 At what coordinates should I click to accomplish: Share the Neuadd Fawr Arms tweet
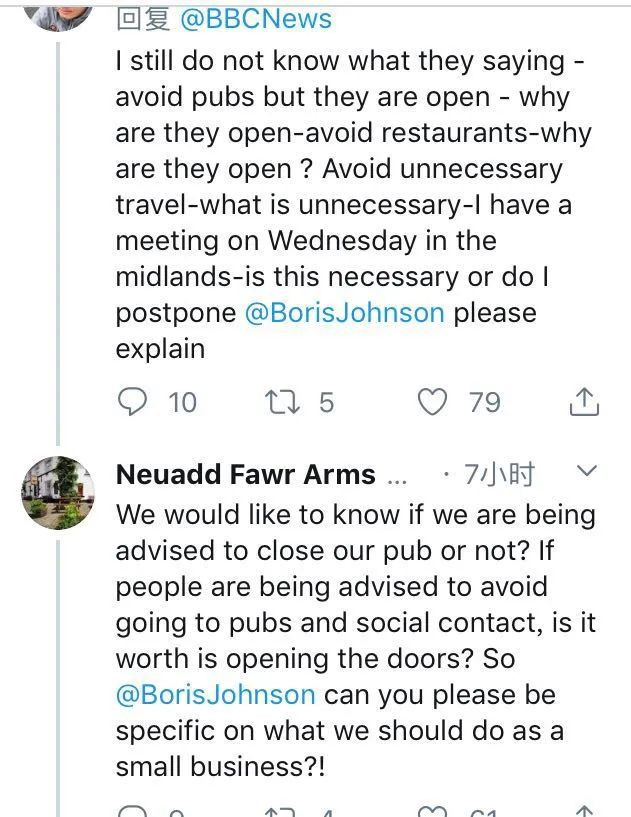tap(584, 811)
